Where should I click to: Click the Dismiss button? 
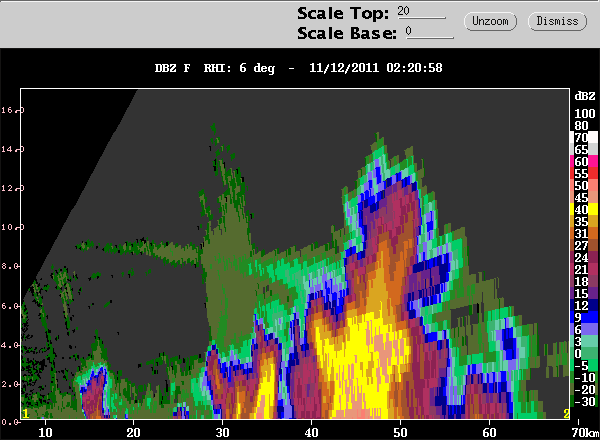557,21
